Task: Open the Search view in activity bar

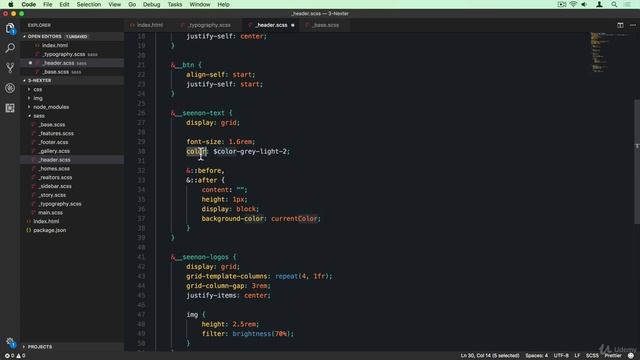Action: pos(10,48)
